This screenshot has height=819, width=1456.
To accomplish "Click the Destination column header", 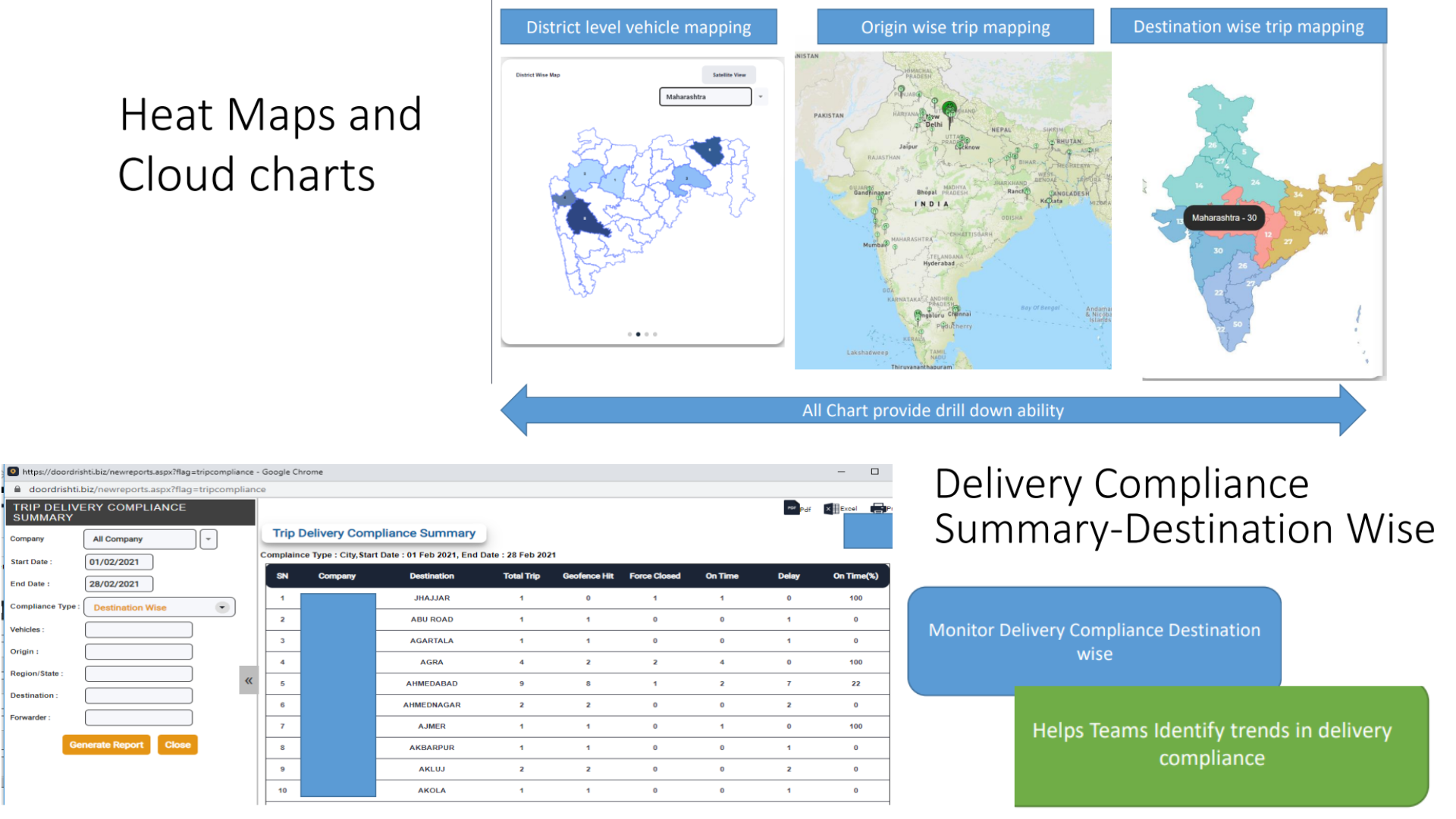I will (431, 576).
